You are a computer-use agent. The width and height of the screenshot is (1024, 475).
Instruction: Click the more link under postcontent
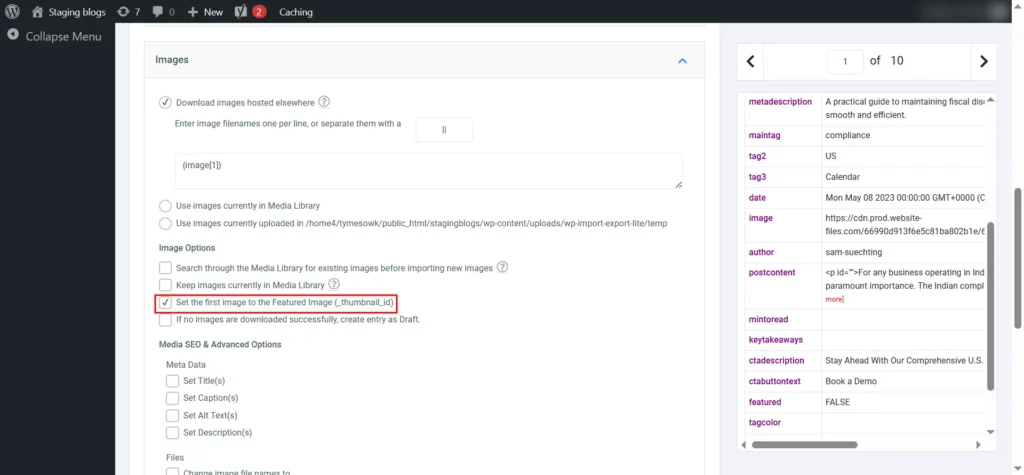pyautogui.click(x=834, y=299)
